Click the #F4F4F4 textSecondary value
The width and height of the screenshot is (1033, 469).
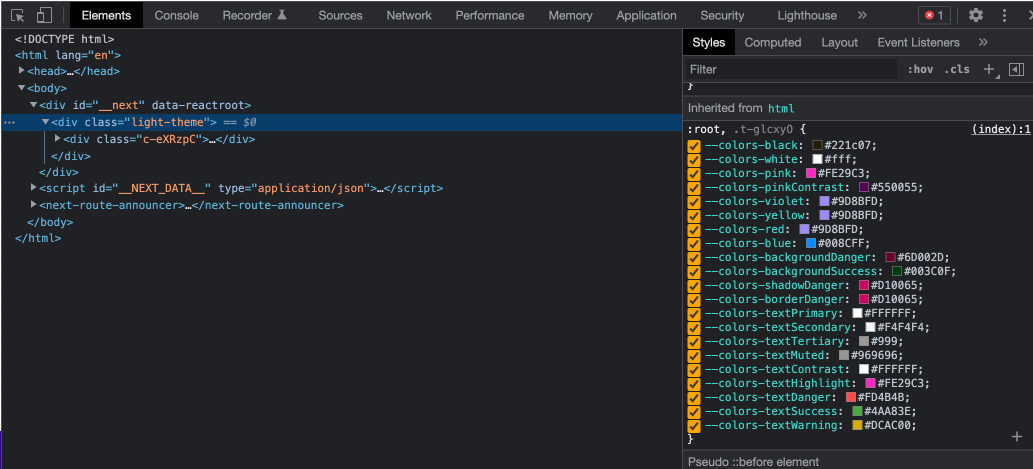[902, 327]
